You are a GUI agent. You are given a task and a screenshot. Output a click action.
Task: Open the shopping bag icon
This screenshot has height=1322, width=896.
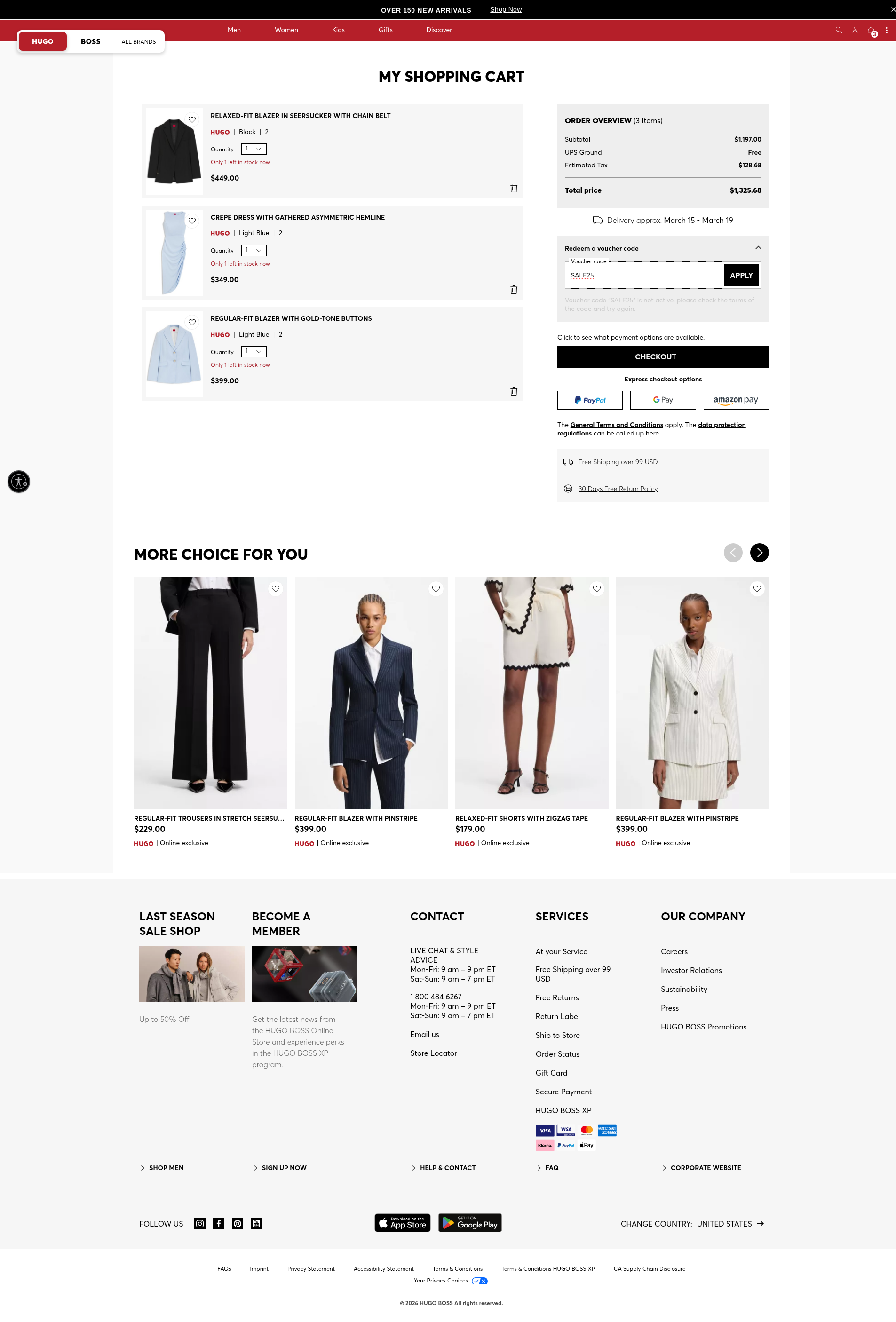coord(872,31)
